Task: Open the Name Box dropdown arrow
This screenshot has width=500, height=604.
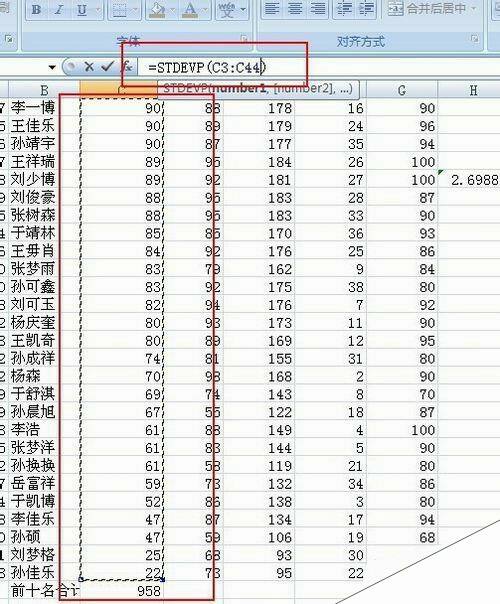Action: [52, 68]
